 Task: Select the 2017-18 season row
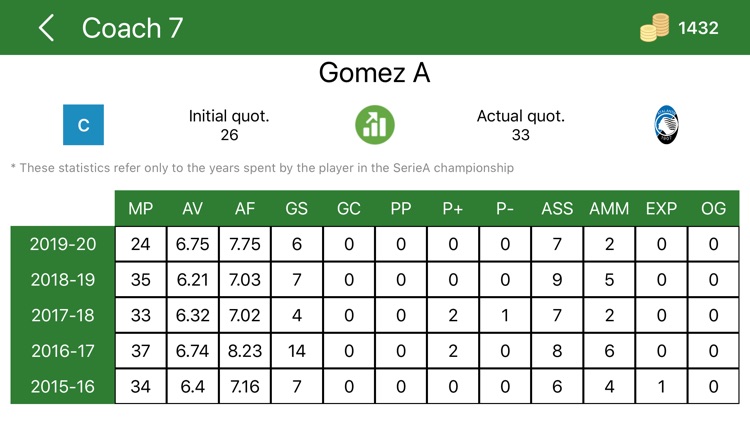[x=63, y=315]
